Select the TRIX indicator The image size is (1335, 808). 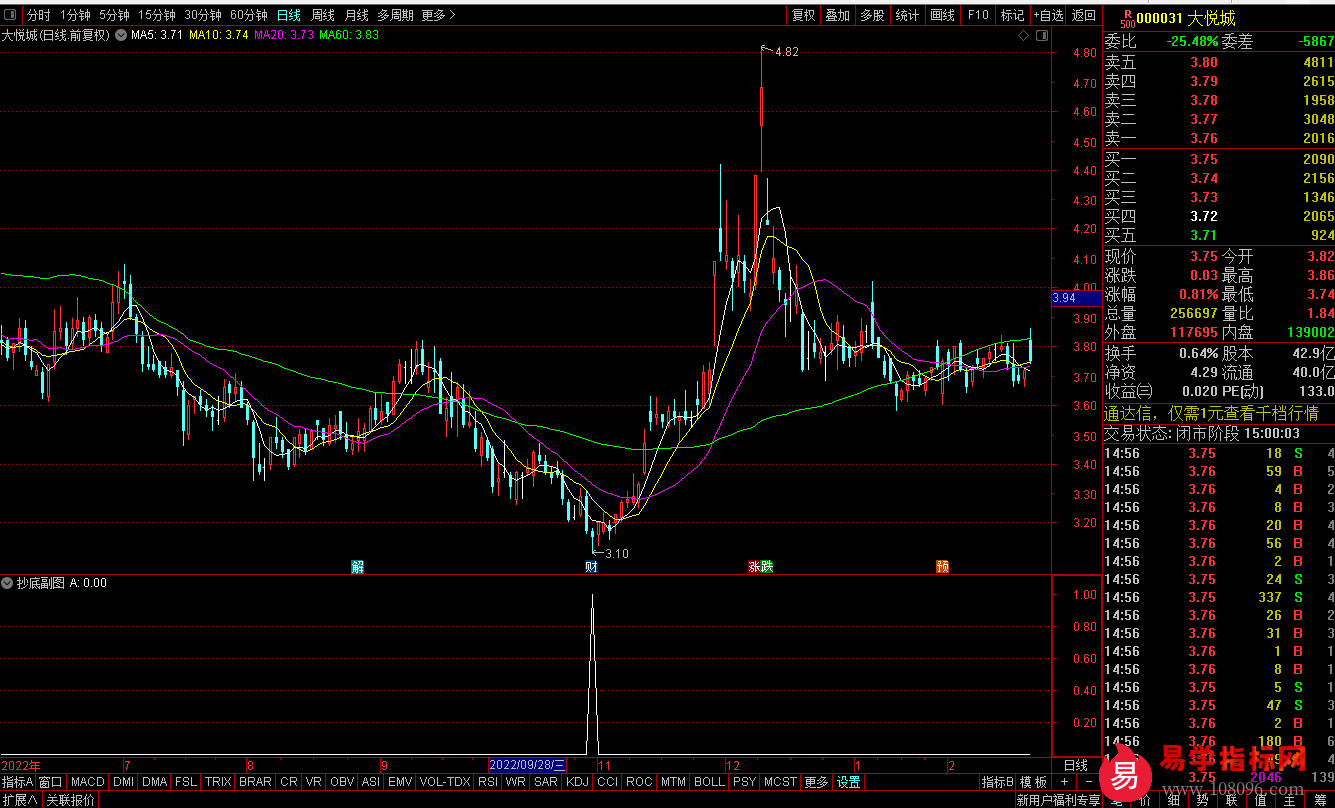pyautogui.click(x=218, y=782)
